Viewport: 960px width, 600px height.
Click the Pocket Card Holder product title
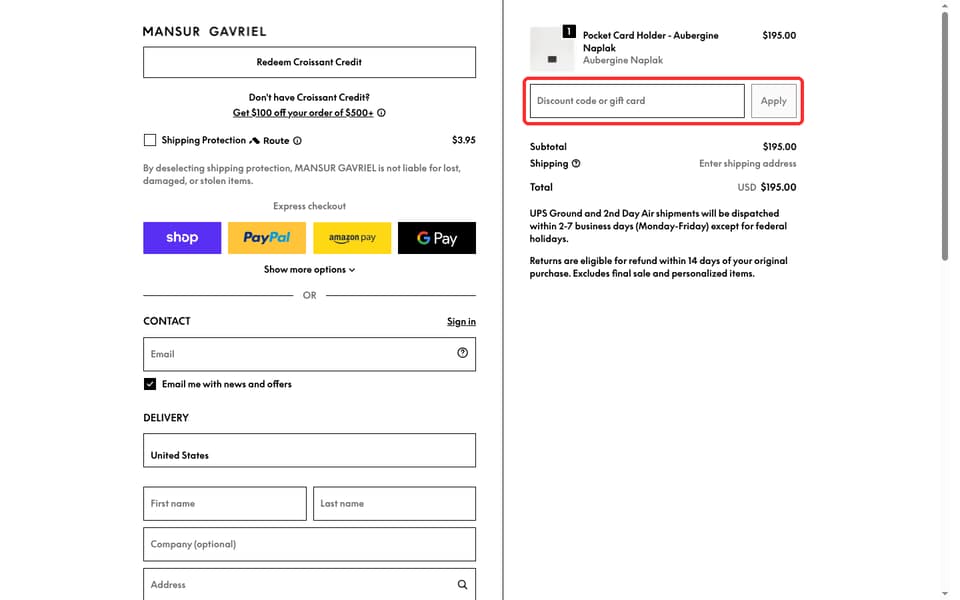(650, 42)
